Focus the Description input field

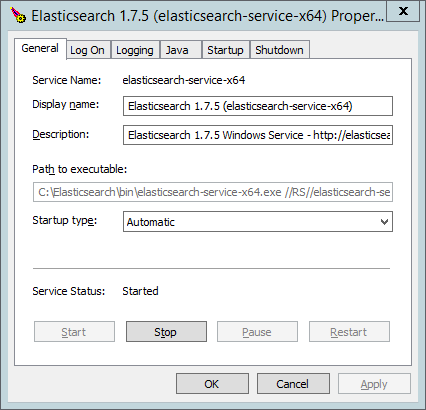258,135
